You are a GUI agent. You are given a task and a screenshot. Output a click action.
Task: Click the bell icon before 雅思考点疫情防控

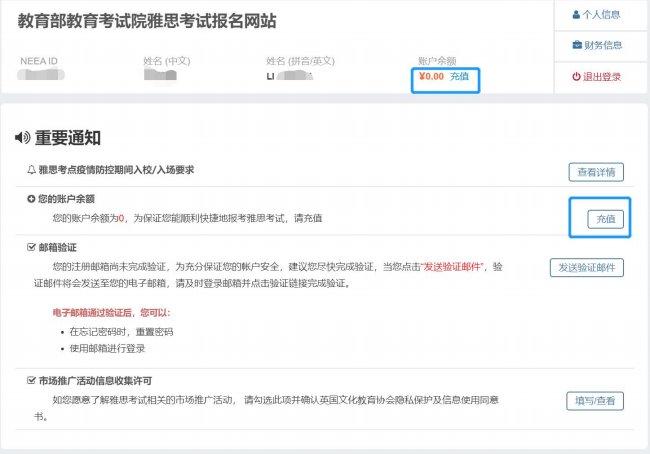(x=31, y=170)
